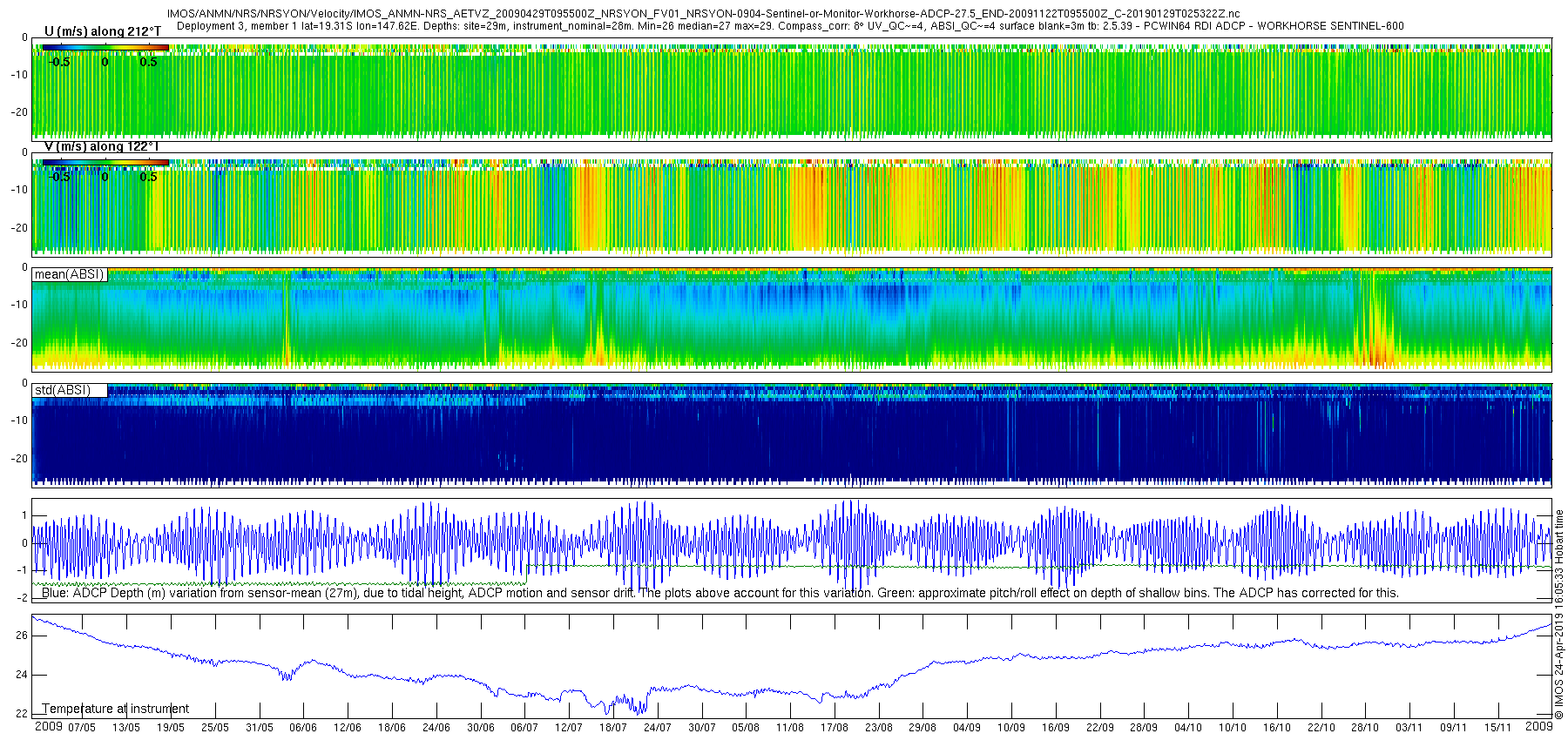Click the '0.5' label on the U colorbar
Viewport: 1568px width, 740px height.
pyautogui.click(x=149, y=62)
